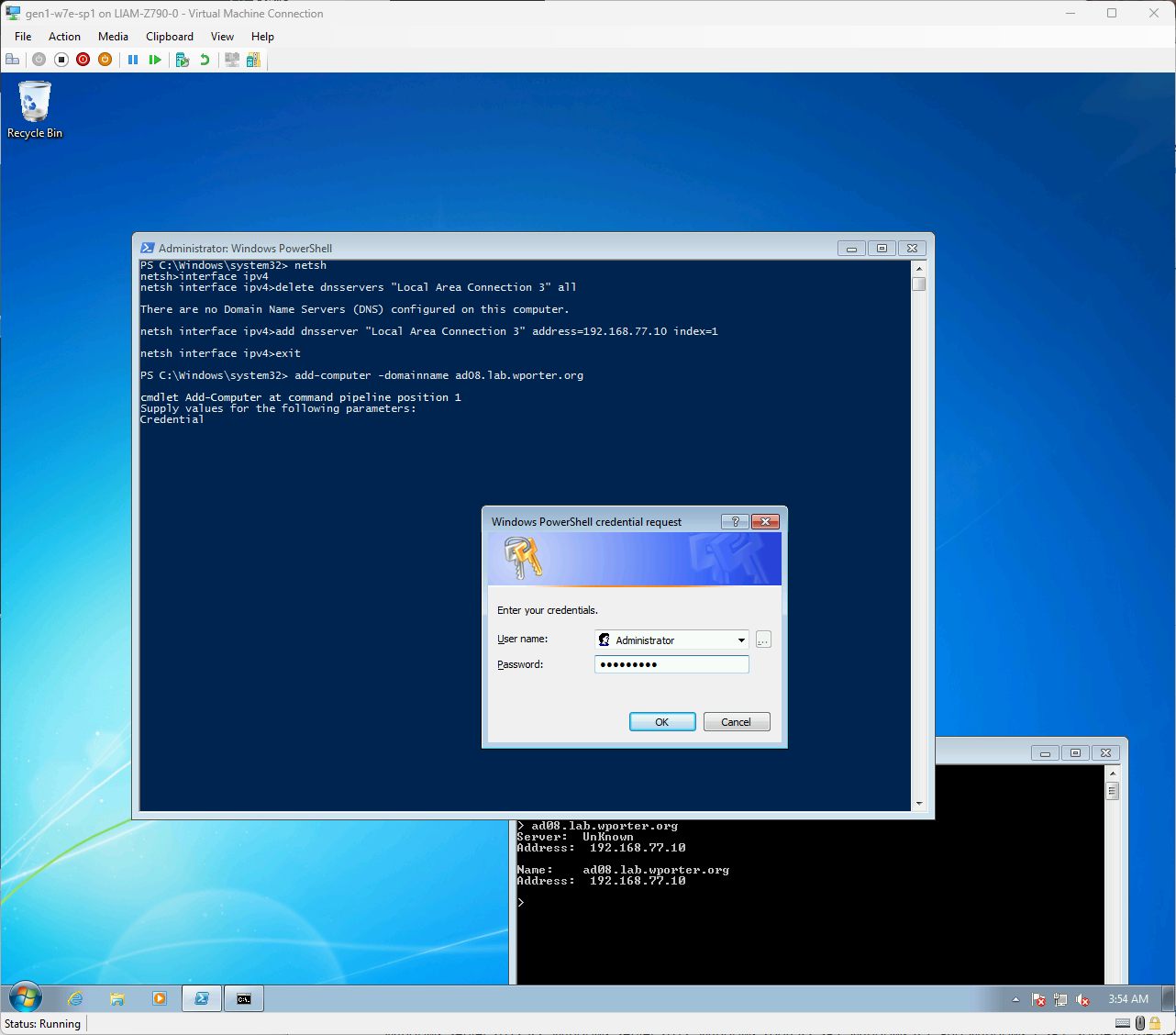Viewport: 1176px width, 1035px height.
Task: Click the add-computer command line text
Action: [362, 375]
